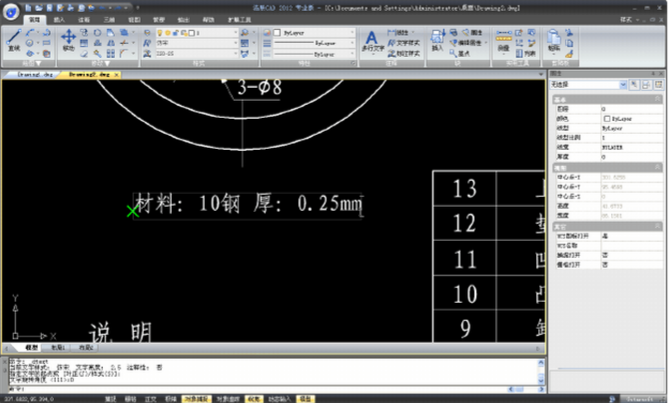Choose the Rotate modify tool
Viewport: 670px width, 403px height.
pyautogui.click(x=97, y=32)
